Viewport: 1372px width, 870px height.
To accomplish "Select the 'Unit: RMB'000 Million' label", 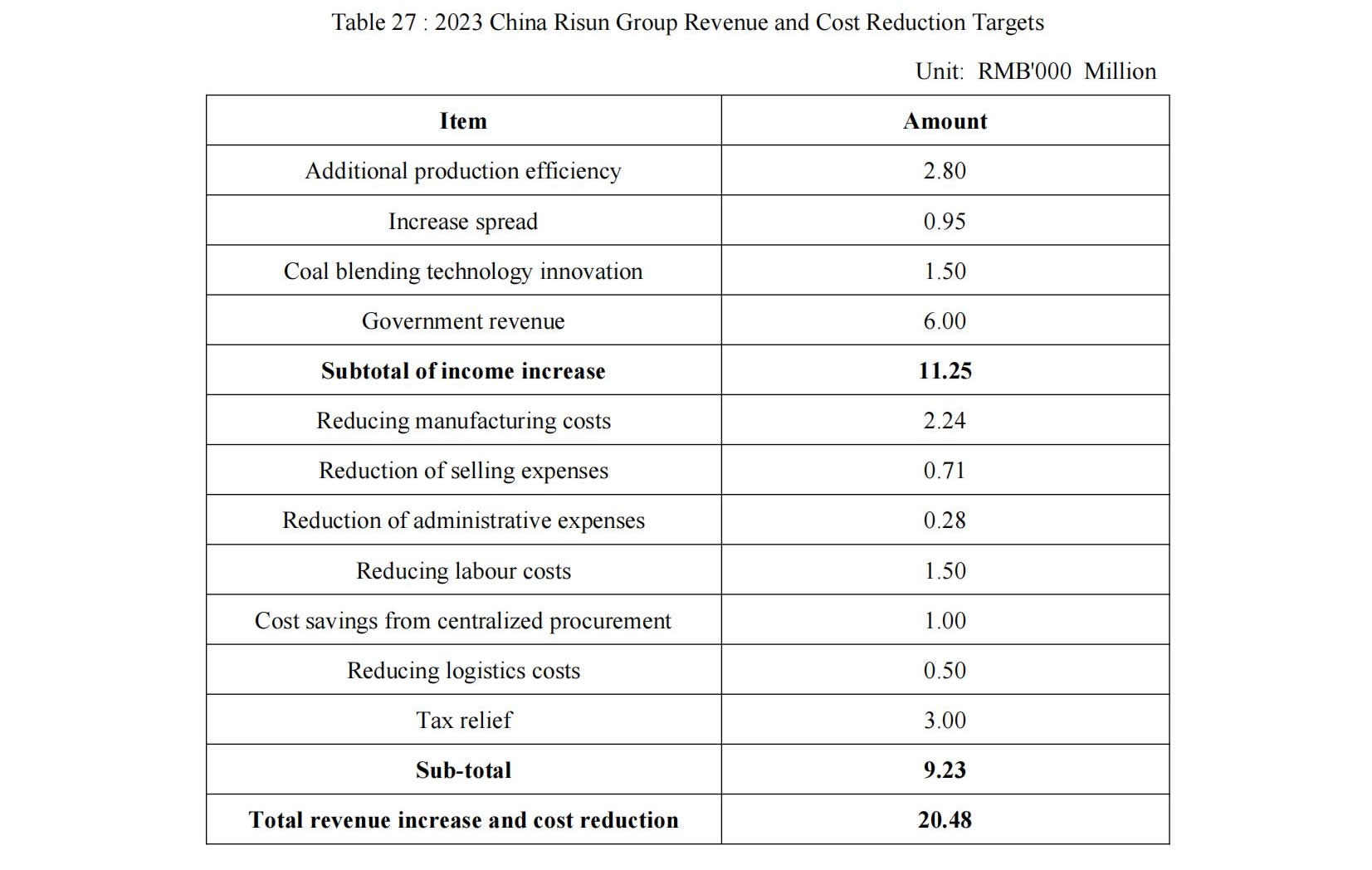I will 1036,71.
